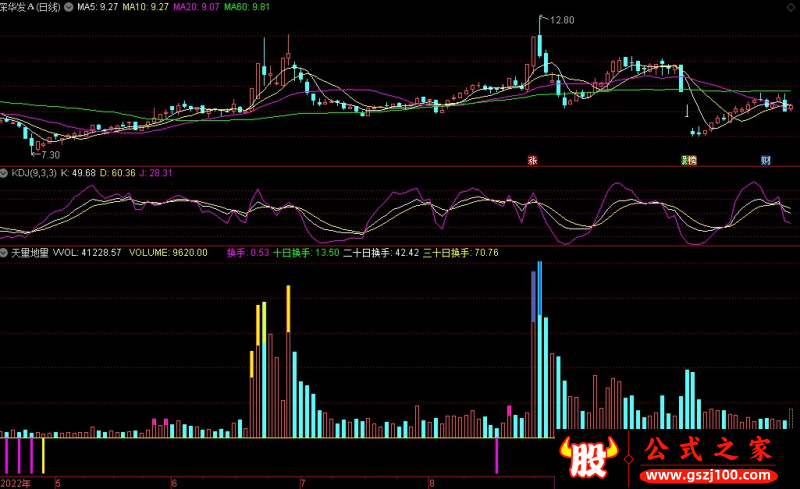Screen dimensions: 800x489
Task: Click the J: 28.31 value
Action: pos(156,173)
